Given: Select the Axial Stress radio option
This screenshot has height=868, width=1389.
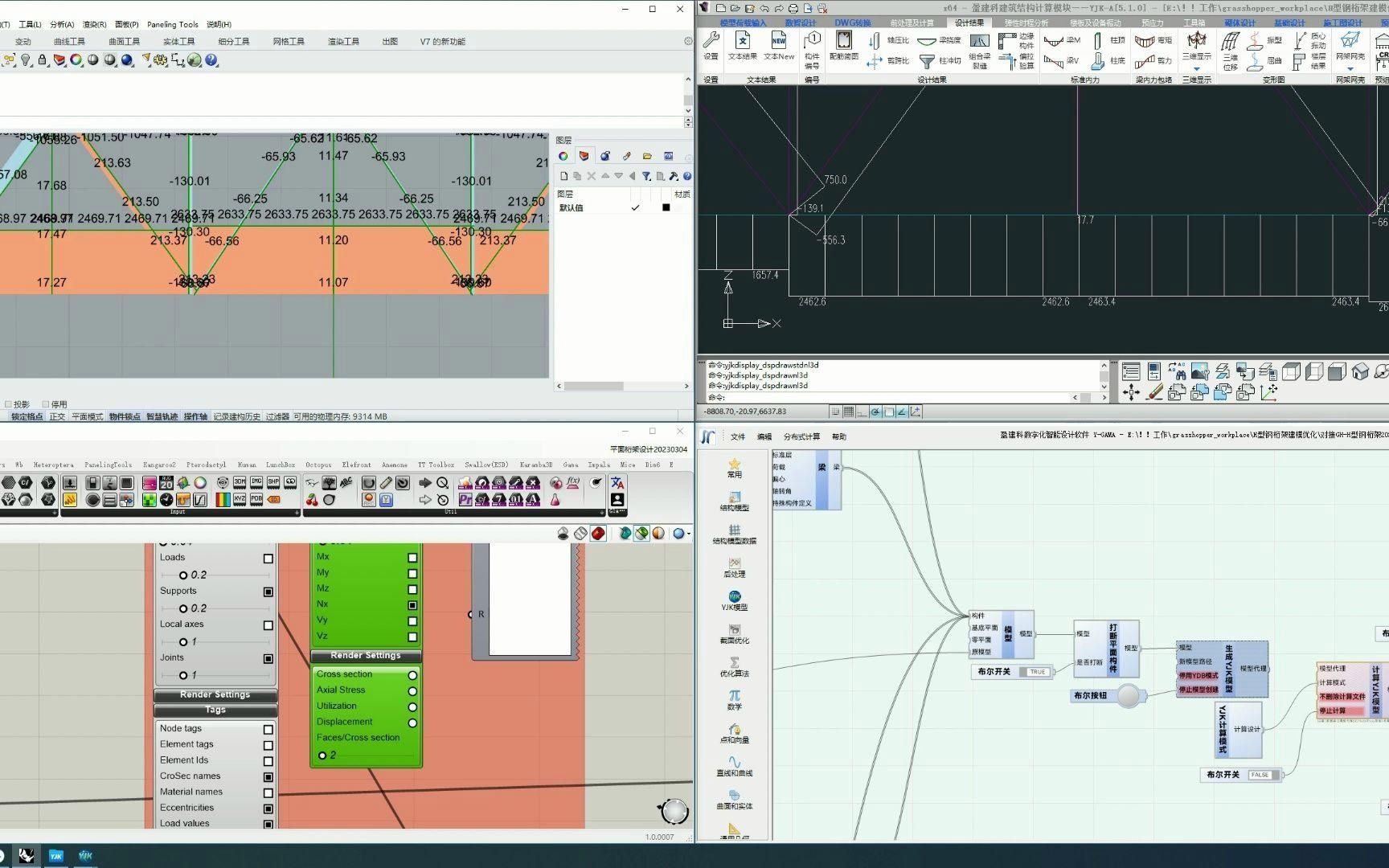Looking at the screenshot, I should click(x=412, y=691).
